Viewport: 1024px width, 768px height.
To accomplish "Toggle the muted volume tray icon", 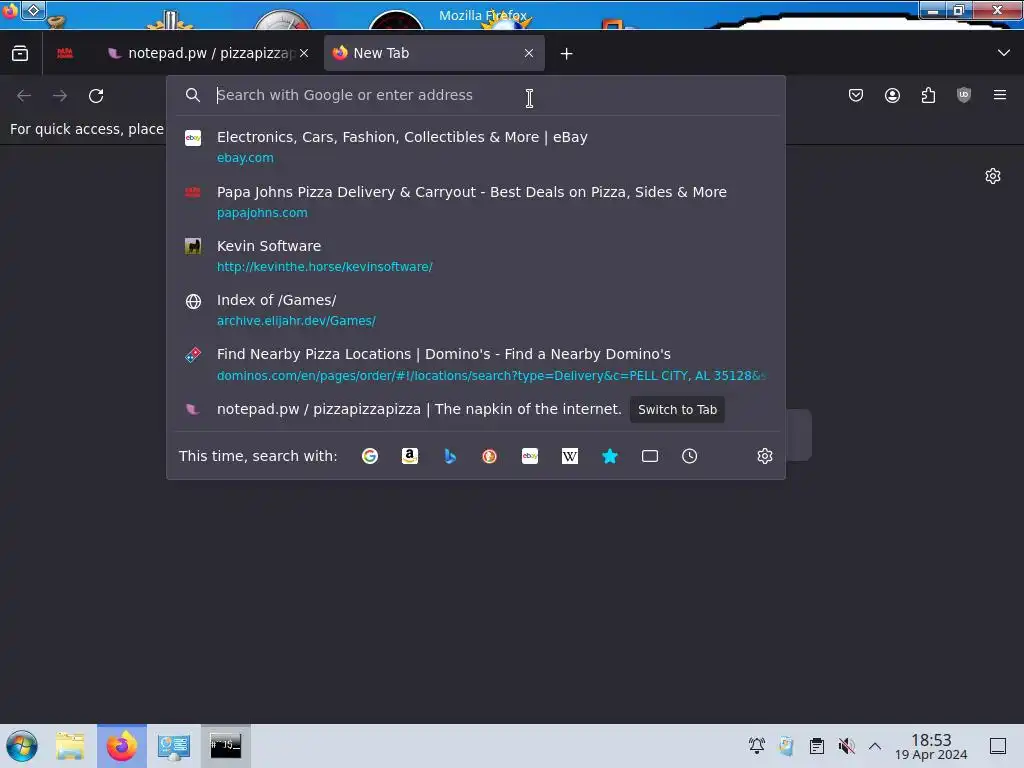I will 846,746.
